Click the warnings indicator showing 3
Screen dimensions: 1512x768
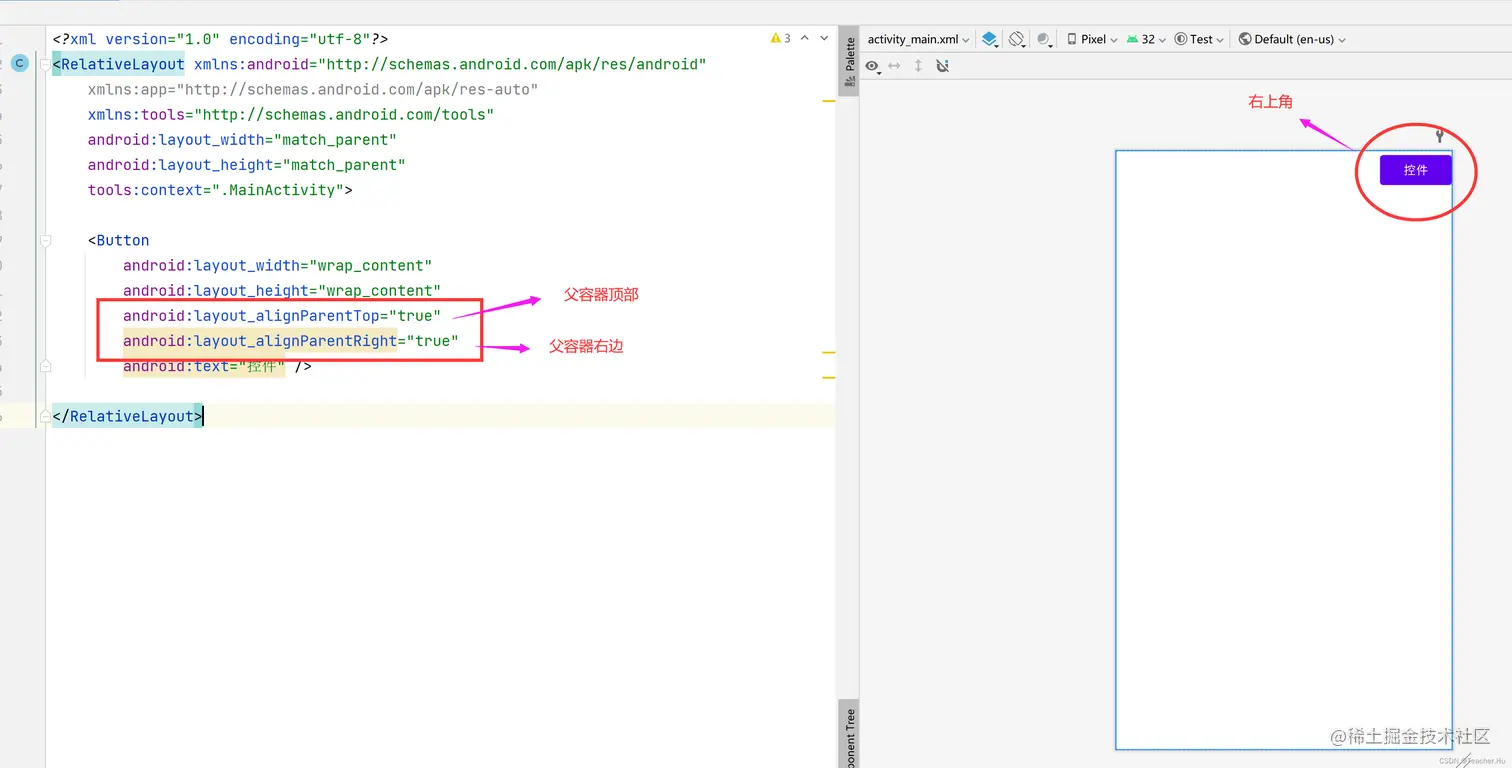pos(781,39)
